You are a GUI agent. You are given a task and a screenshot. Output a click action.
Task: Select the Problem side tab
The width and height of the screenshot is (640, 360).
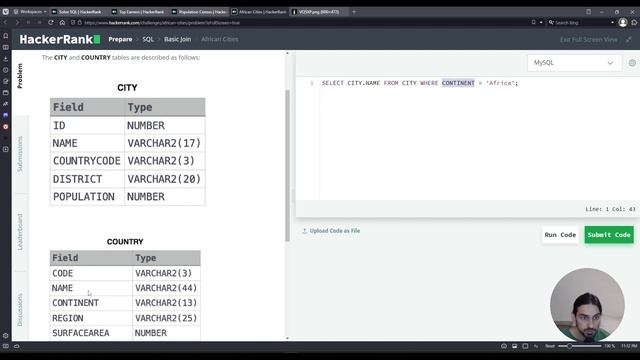pos(20,76)
